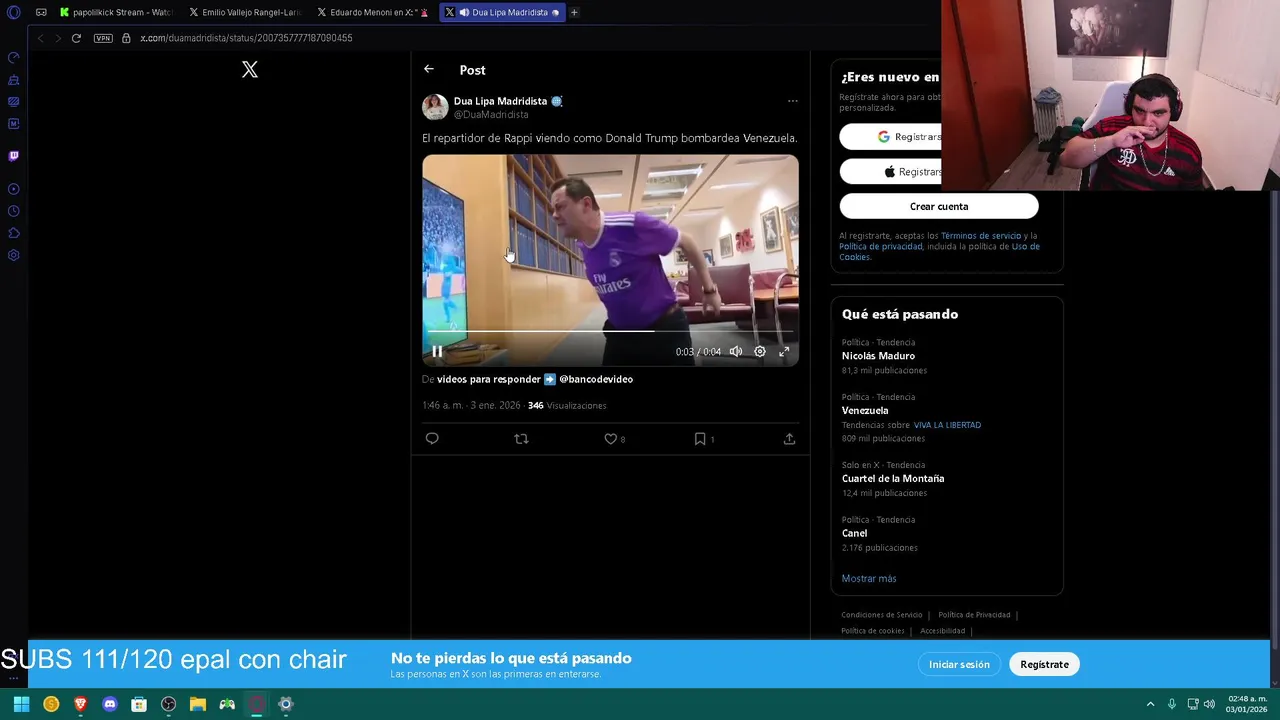The width and height of the screenshot is (1280, 720).
Task: Seek on the video progress bar
Action: pos(610,331)
